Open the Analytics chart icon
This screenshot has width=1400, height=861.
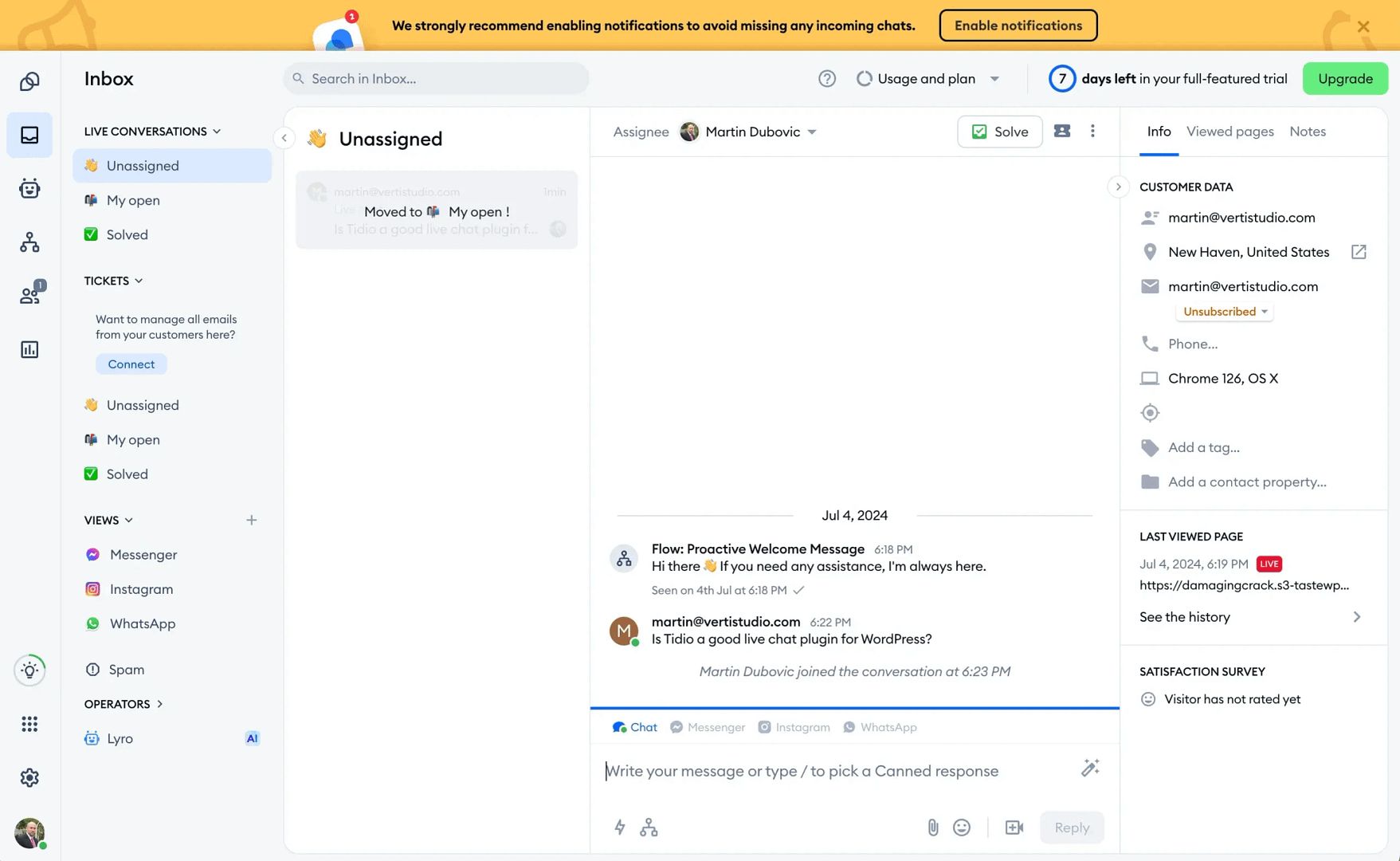tap(29, 349)
